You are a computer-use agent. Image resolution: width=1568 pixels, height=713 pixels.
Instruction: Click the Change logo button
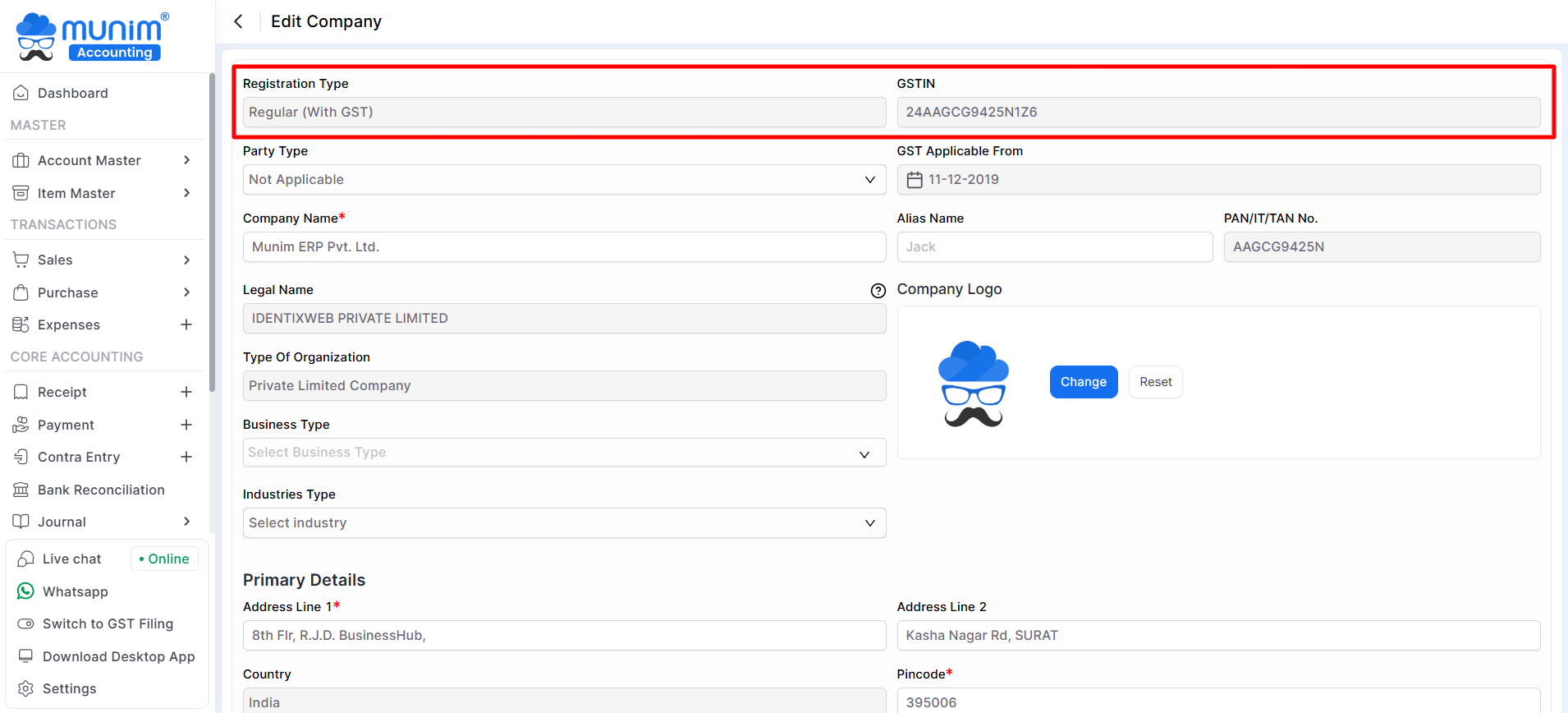pos(1084,382)
